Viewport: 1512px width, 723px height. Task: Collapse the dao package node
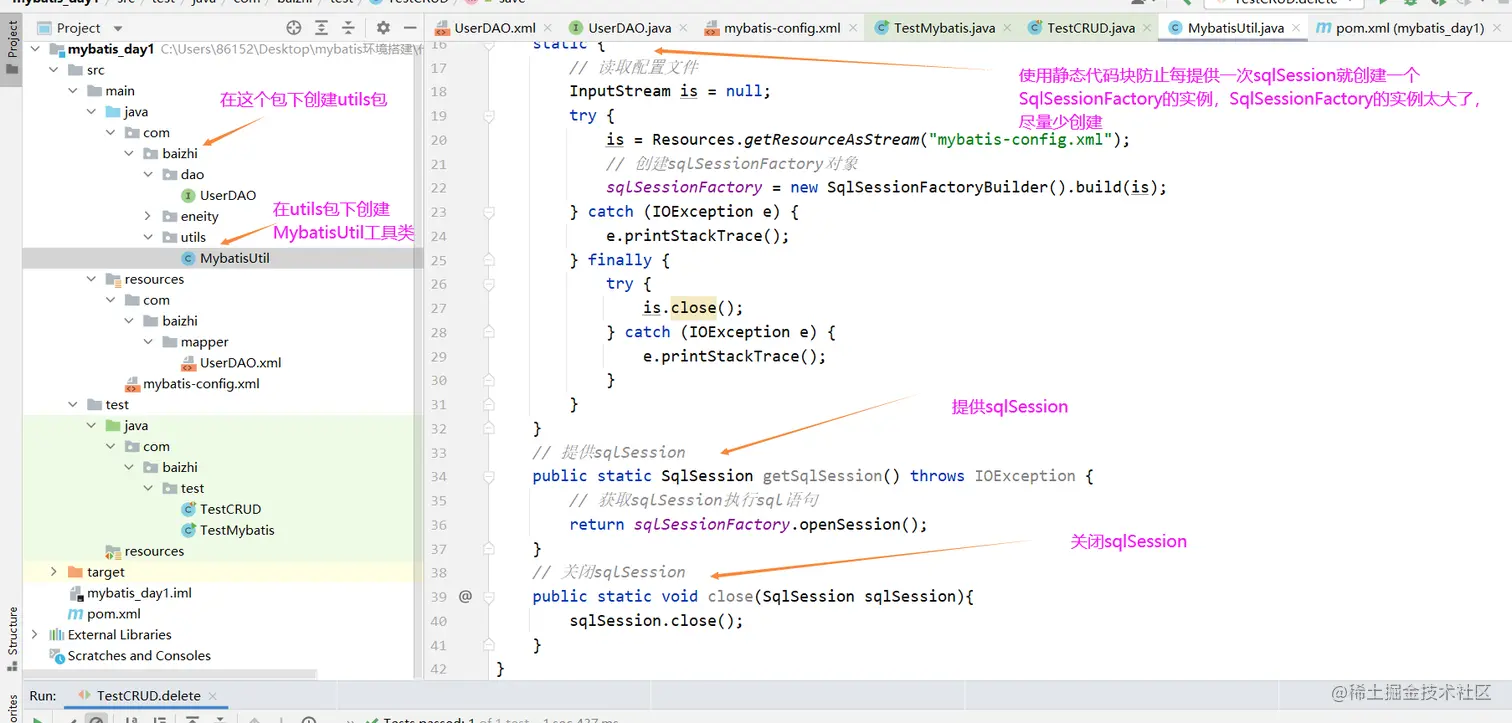tap(148, 175)
